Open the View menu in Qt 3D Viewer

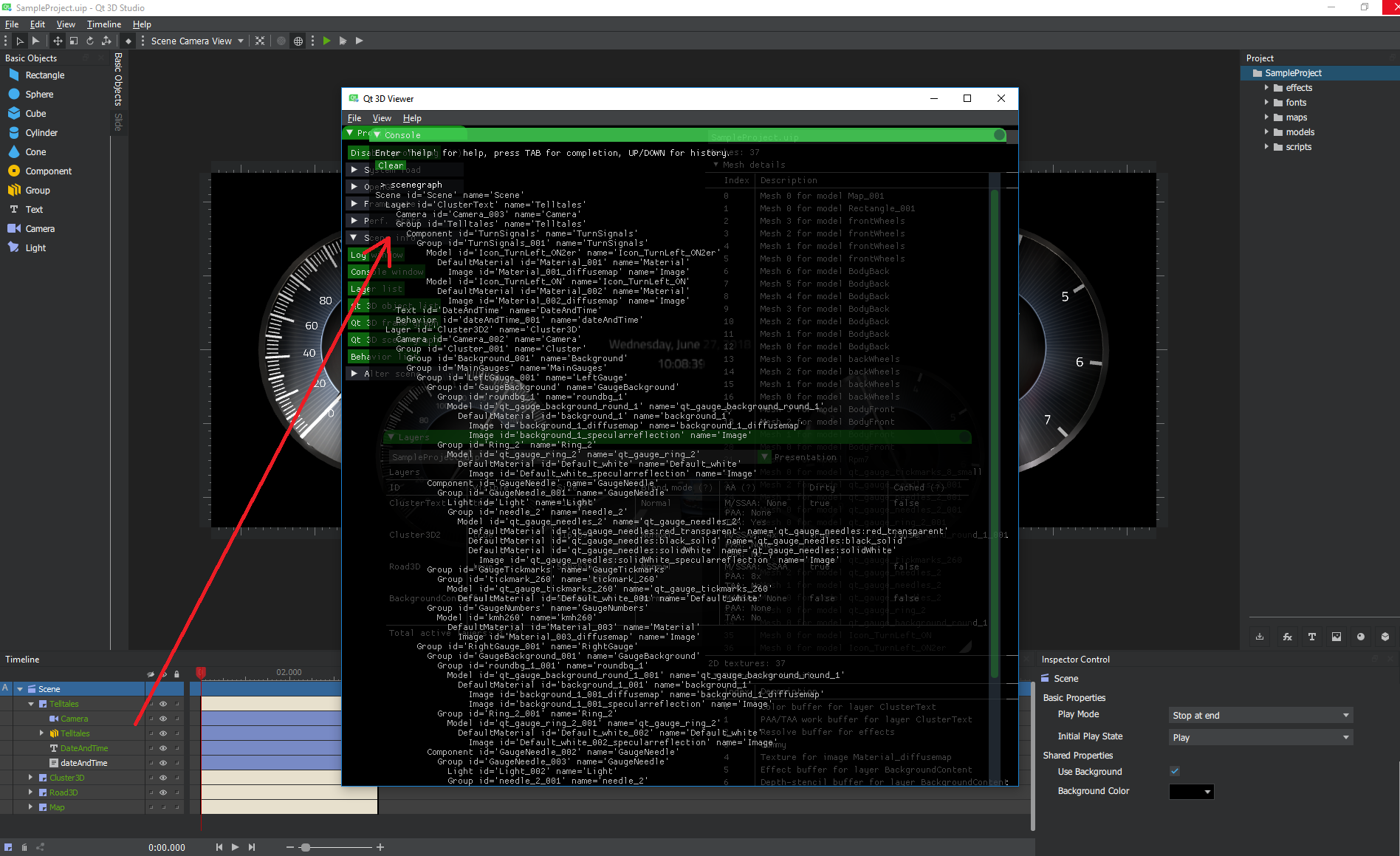click(382, 118)
